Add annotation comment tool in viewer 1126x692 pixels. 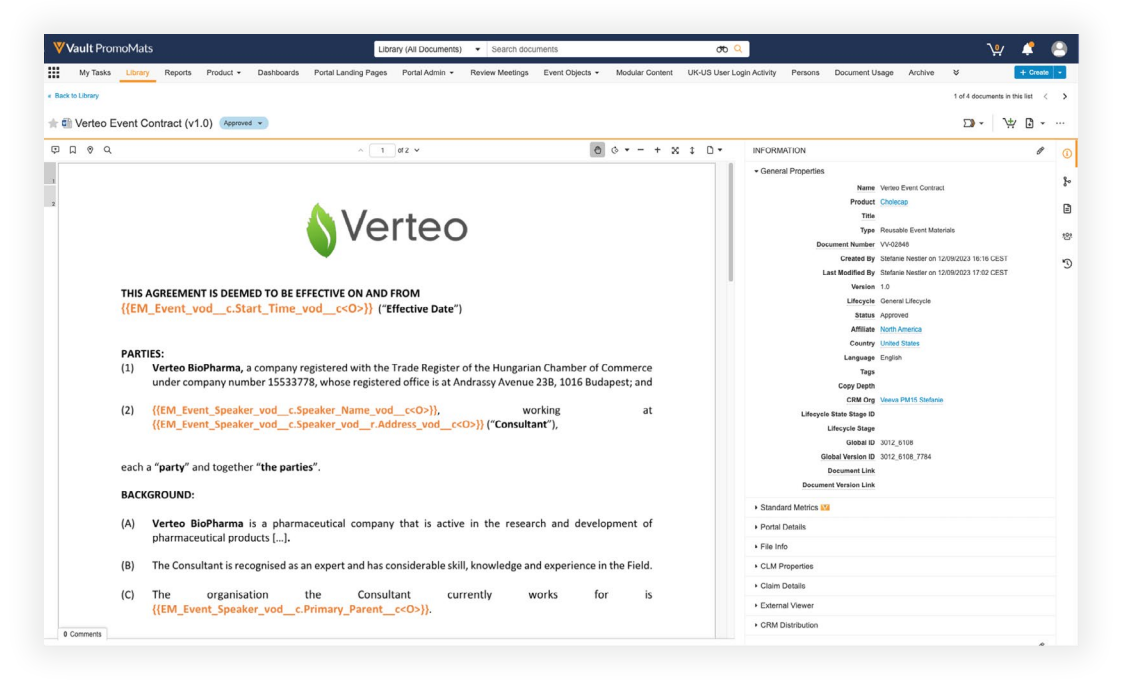coord(55,150)
